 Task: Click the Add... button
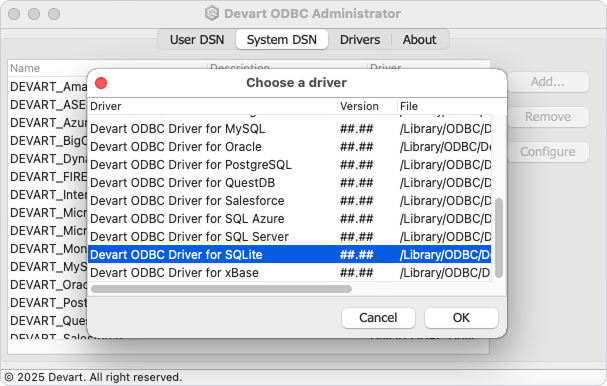pos(547,82)
